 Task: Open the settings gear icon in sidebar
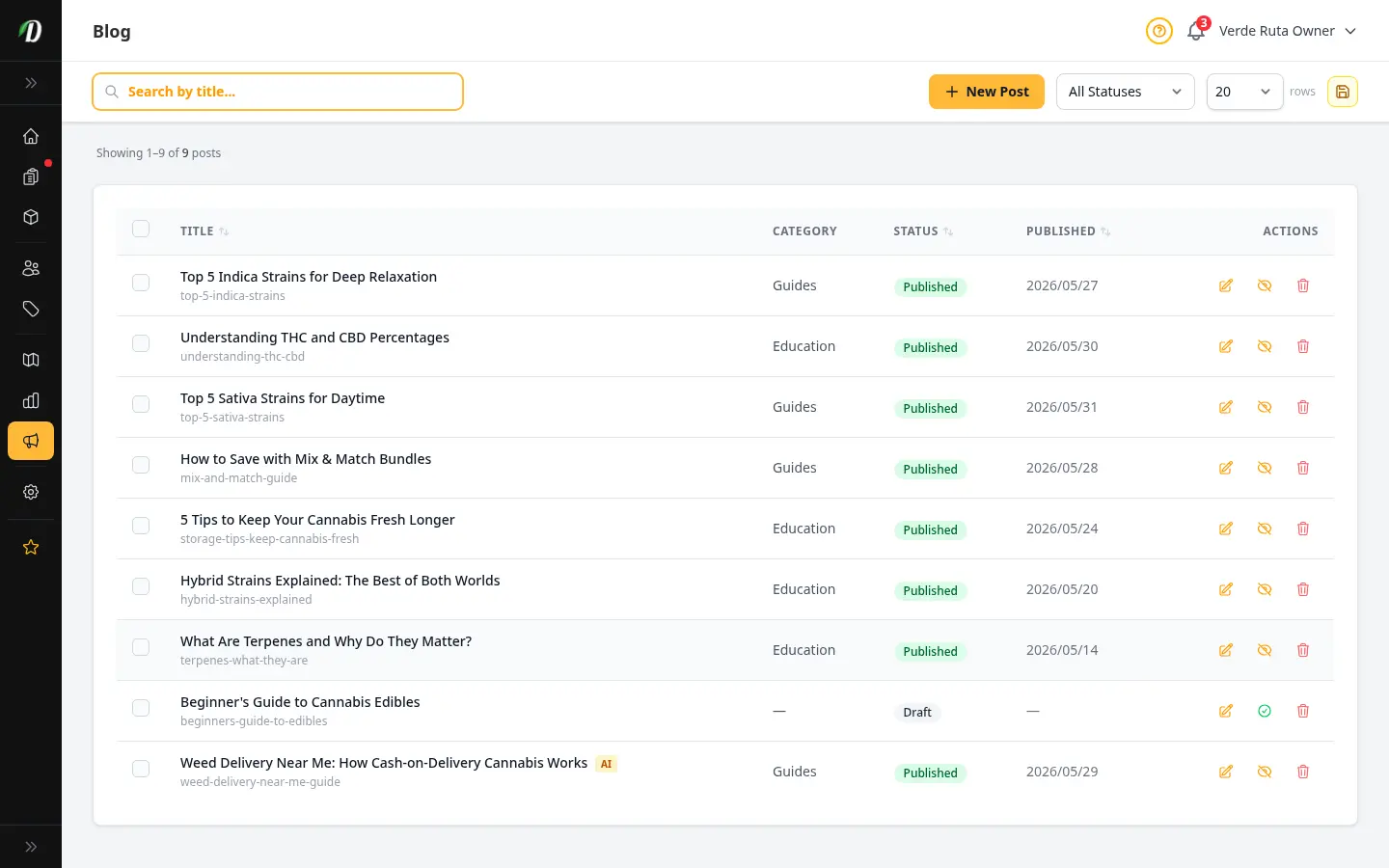(x=31, y=492)
